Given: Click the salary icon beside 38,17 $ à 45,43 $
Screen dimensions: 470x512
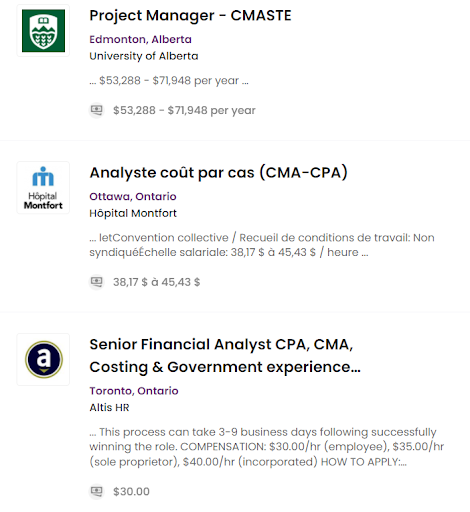Looking at the screenshot, I should click(97, 282).
